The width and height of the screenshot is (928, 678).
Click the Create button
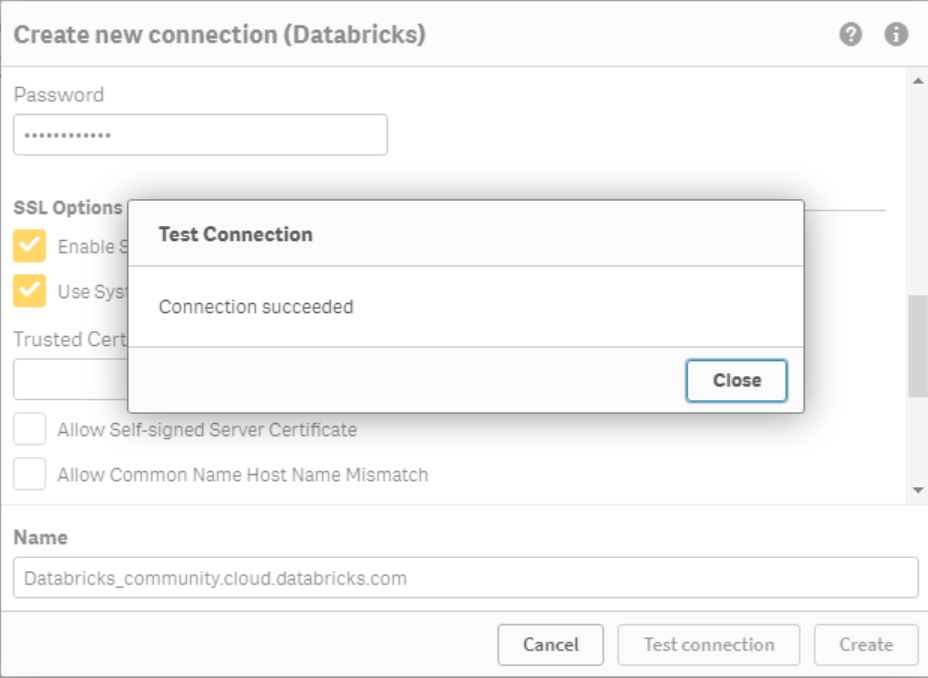865,645
